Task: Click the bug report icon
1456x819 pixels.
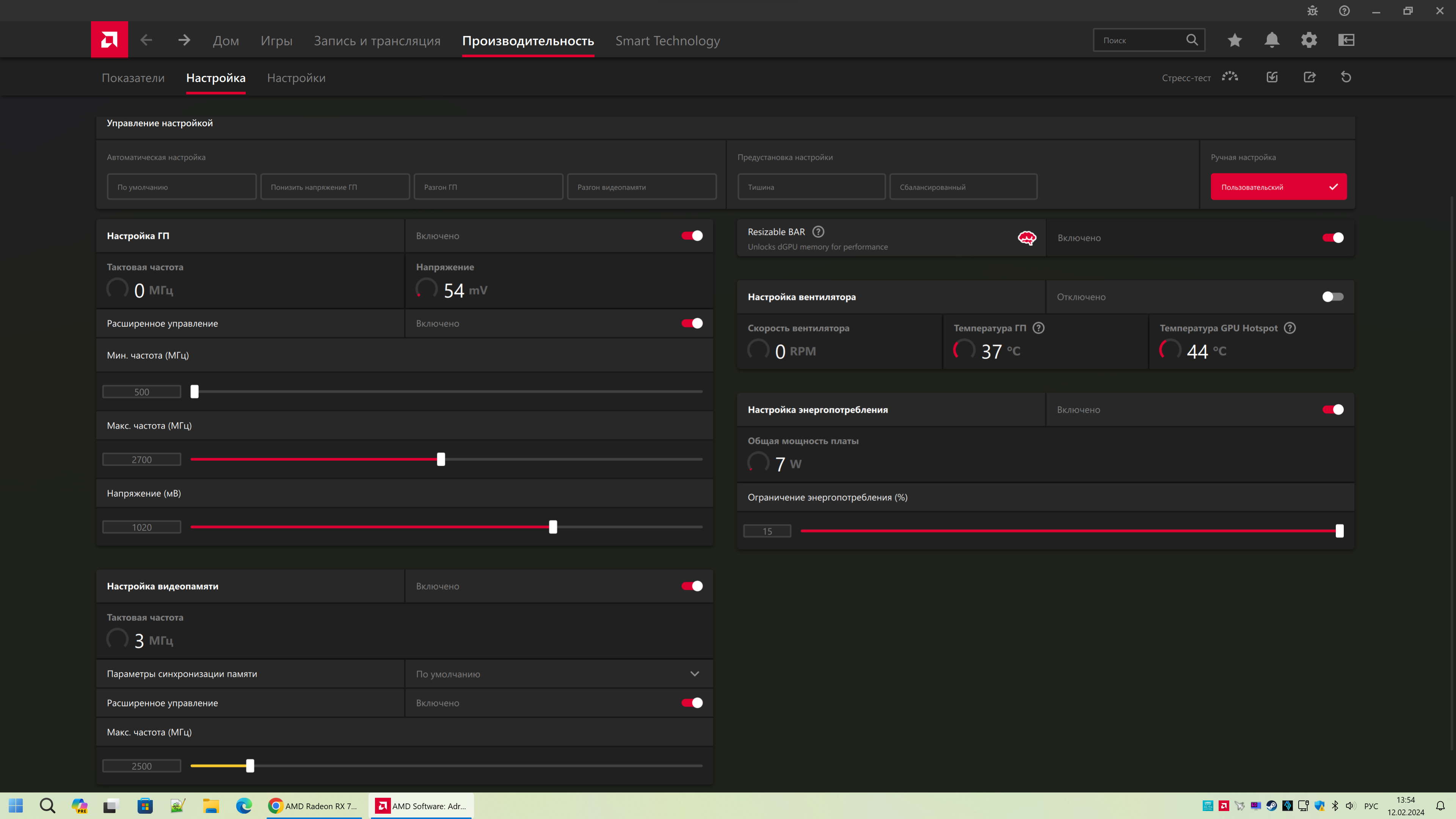Action: pos(1312,11)
